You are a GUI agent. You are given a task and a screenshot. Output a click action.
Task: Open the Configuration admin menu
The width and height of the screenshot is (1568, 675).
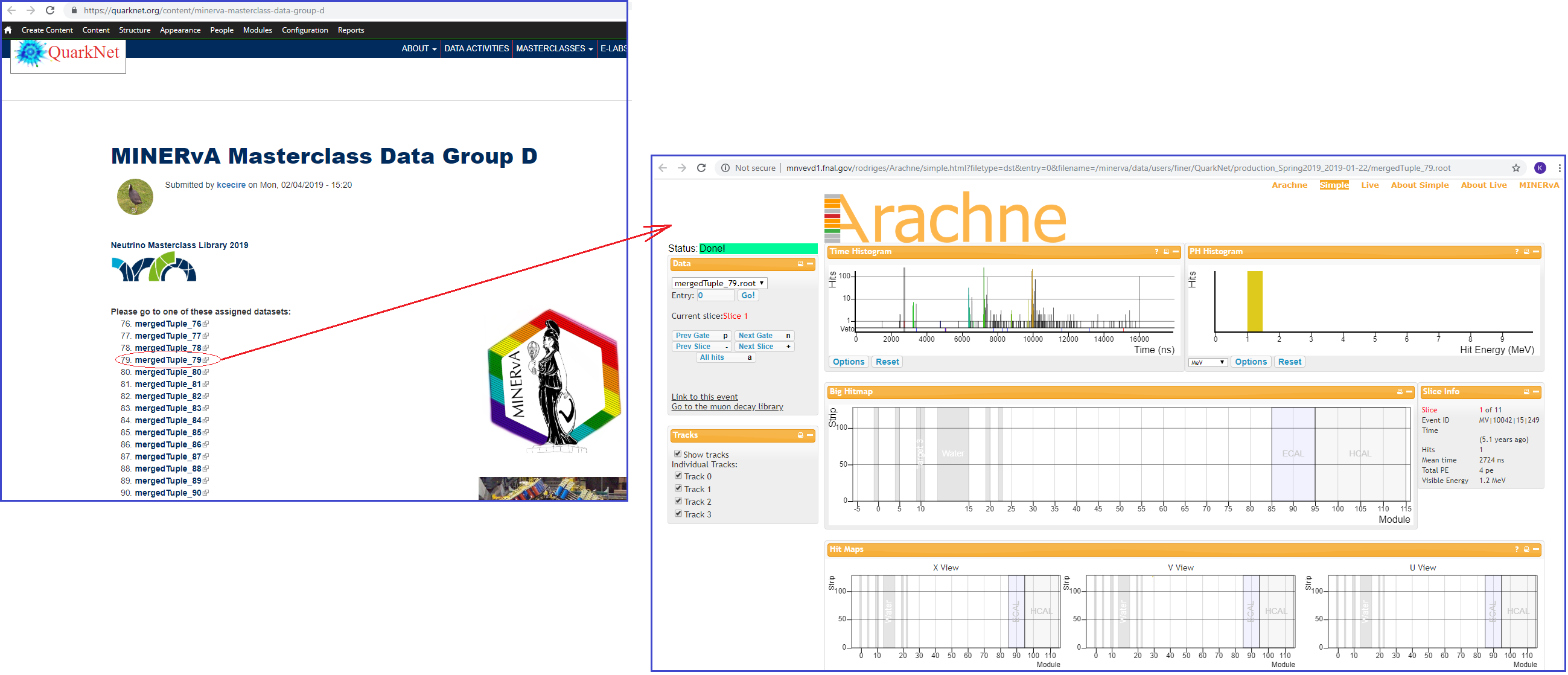point(305,30)
